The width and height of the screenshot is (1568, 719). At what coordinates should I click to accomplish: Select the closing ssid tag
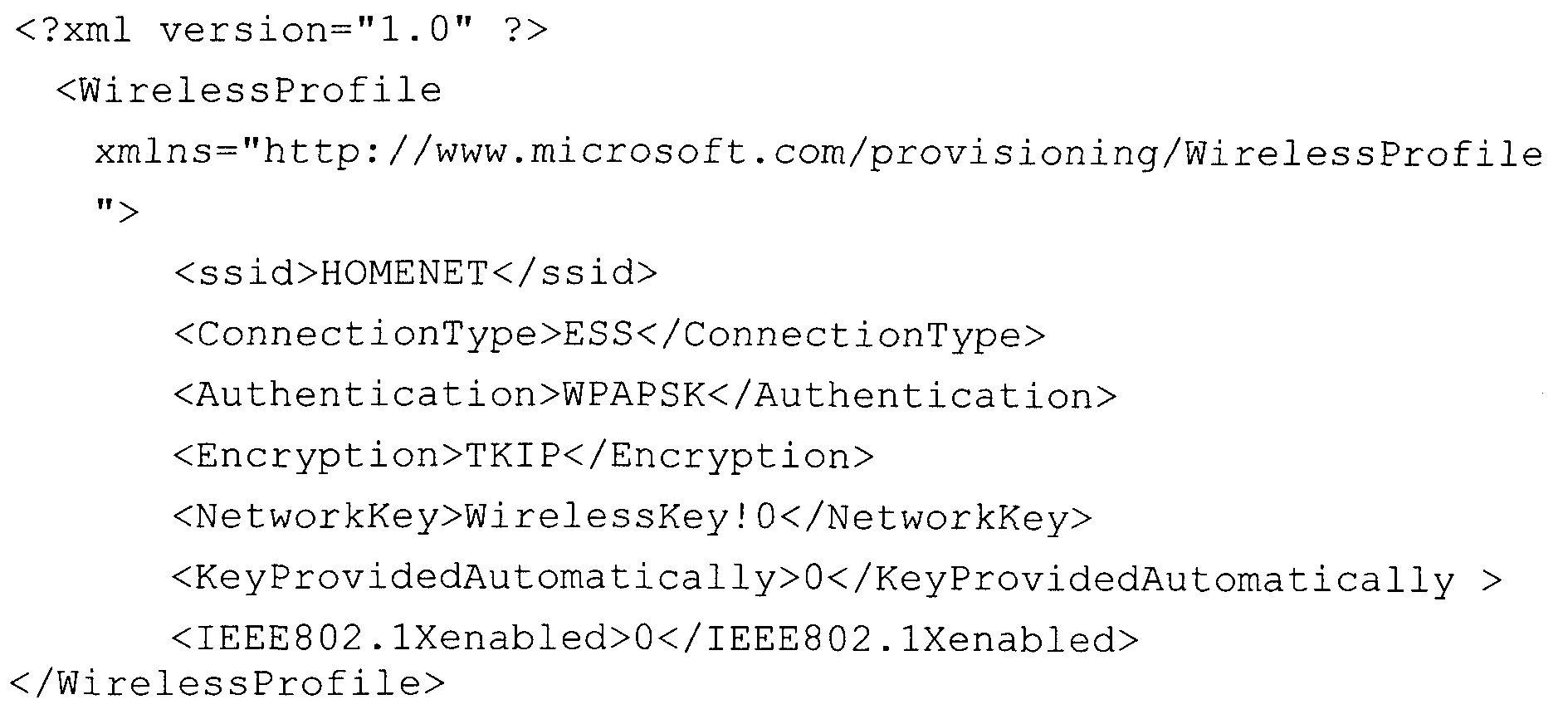click(574, 273)
